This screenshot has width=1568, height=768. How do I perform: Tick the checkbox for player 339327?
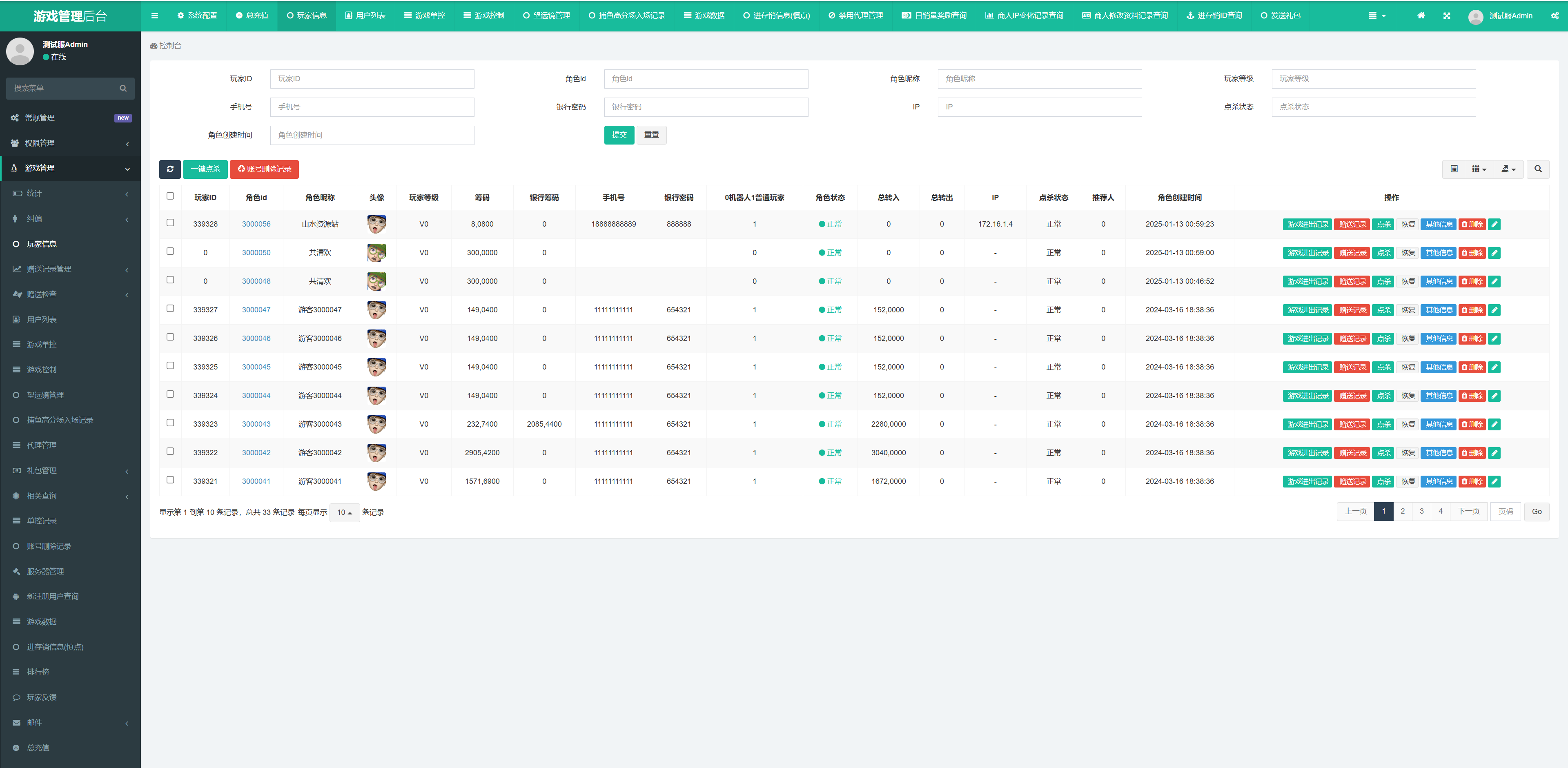pyautogui.click(x=170, y=309)
